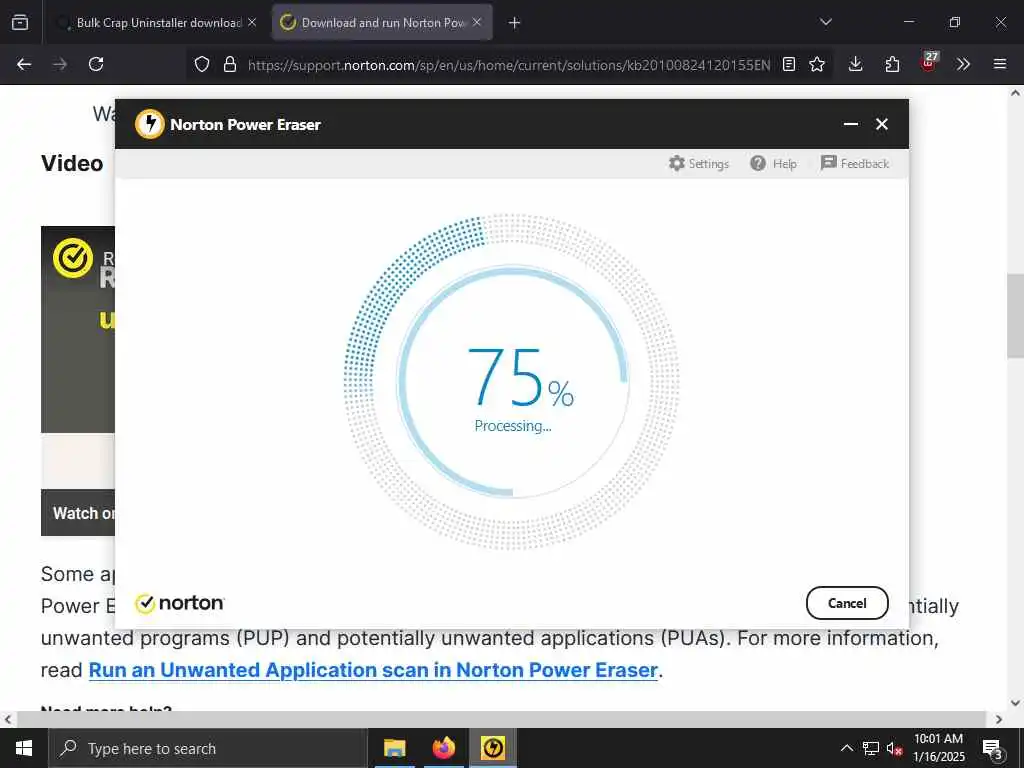Show hidden system tray icons
This screenshot has height=768, width=1024.
[x=846, y=748]
